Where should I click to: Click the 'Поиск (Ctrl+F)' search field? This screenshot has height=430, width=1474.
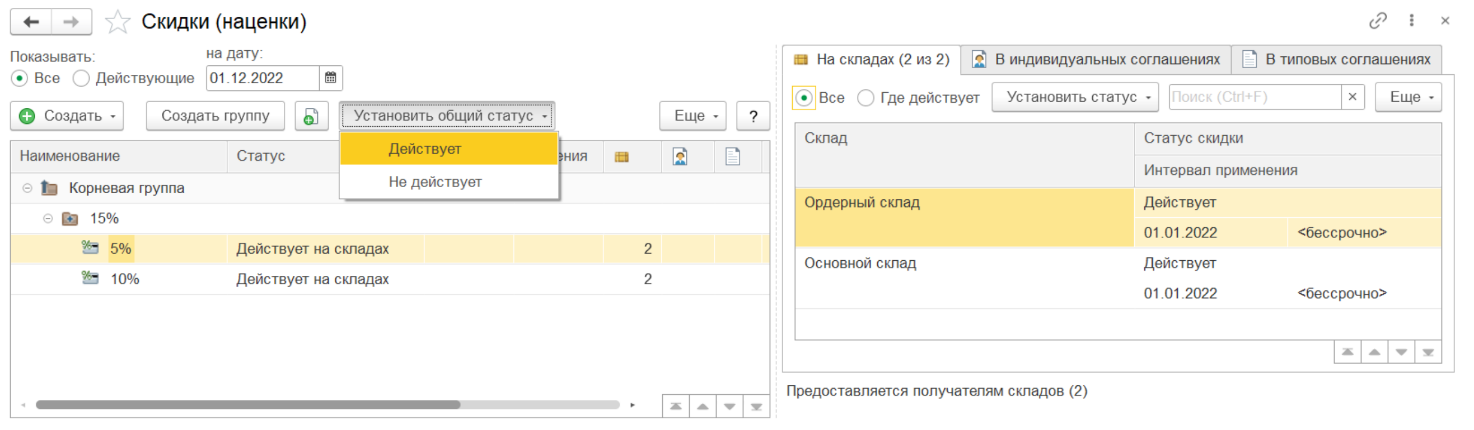click(x=1253, y=97)
